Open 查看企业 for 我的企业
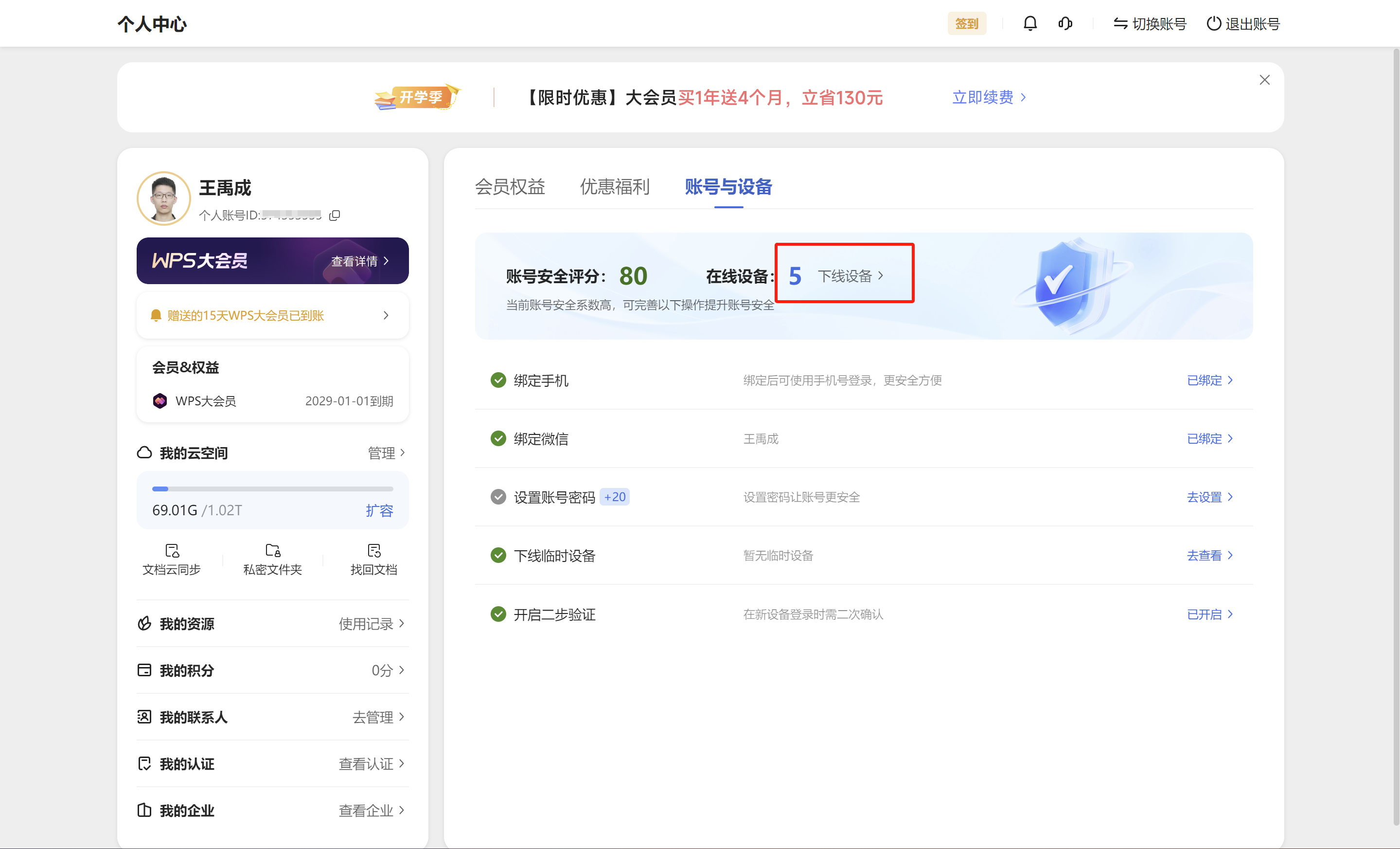Image resolution: width=1400 pixels, height=849 pixels. click(x=372, y=810)
